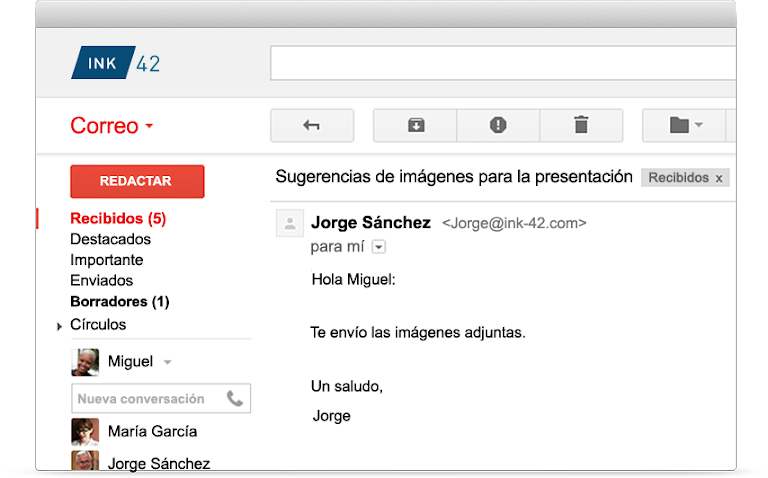Screen dimensions: 768x478
Task: Click the phone call icon
Action: 235,399
